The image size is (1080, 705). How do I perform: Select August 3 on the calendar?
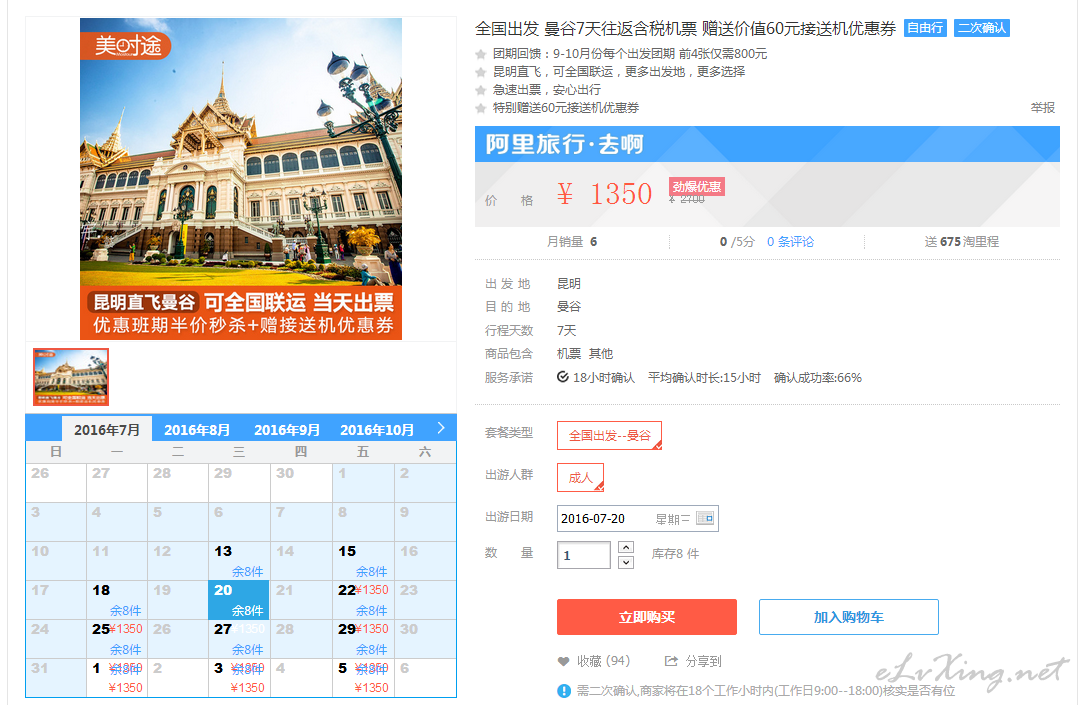click(239, 677)
